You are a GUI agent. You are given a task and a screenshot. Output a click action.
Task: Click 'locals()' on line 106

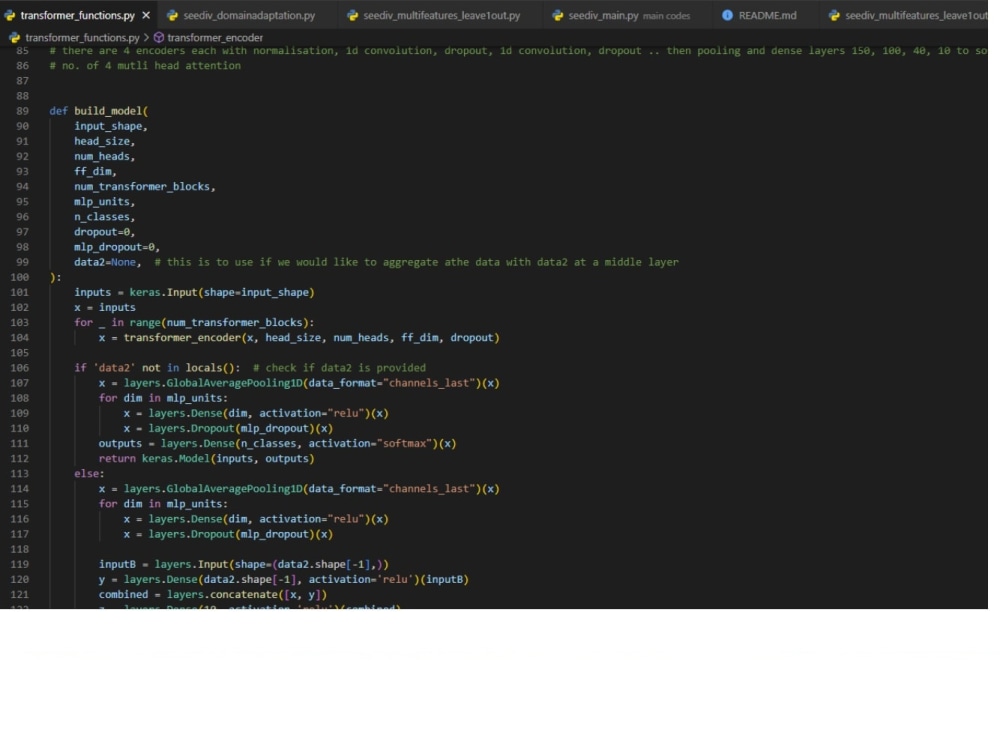(210, 368)
